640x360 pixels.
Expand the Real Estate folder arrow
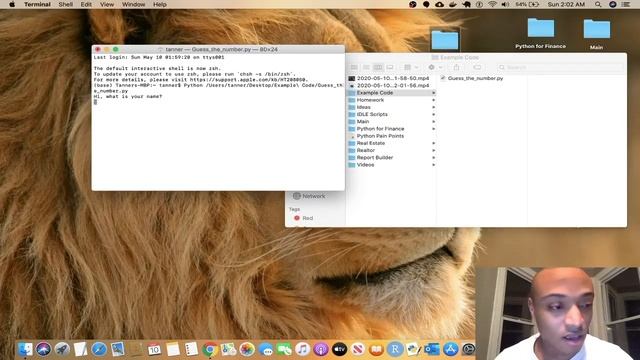433,143
